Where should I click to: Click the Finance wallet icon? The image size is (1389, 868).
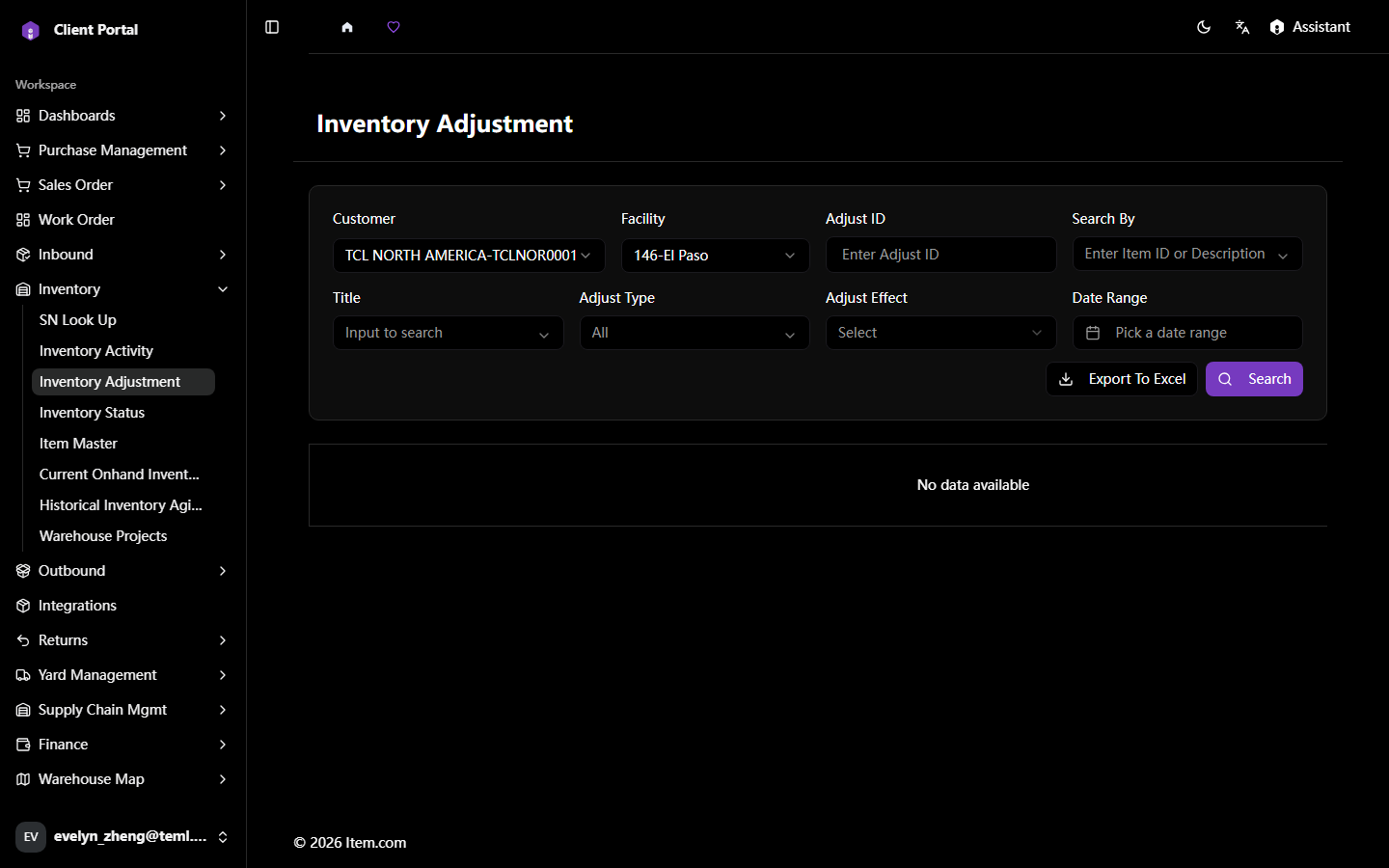tap(23, 745)
